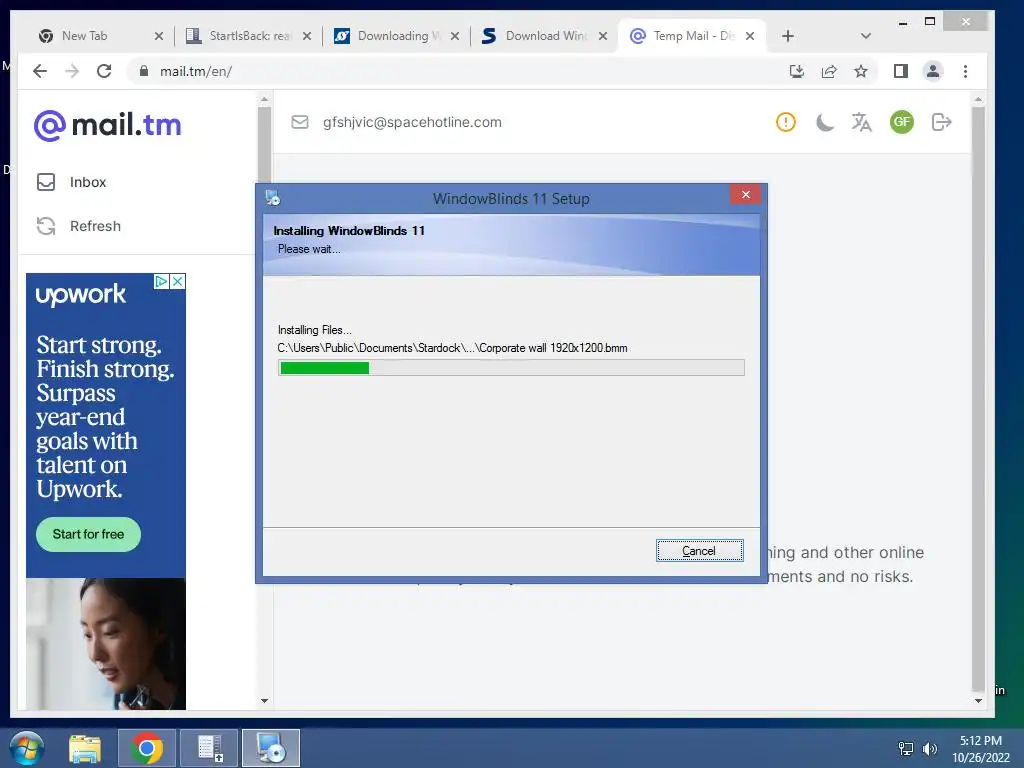
Task: Bookmark this page with star icon
Action: [861, 71]
